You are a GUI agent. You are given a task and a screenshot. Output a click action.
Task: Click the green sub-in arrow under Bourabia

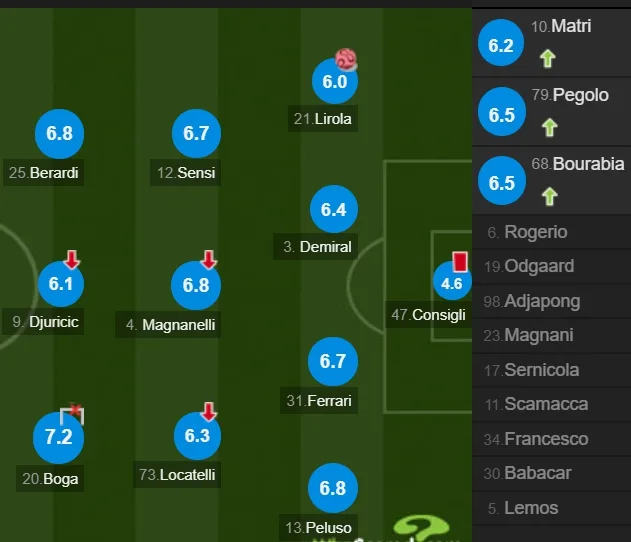click(549, 196)
